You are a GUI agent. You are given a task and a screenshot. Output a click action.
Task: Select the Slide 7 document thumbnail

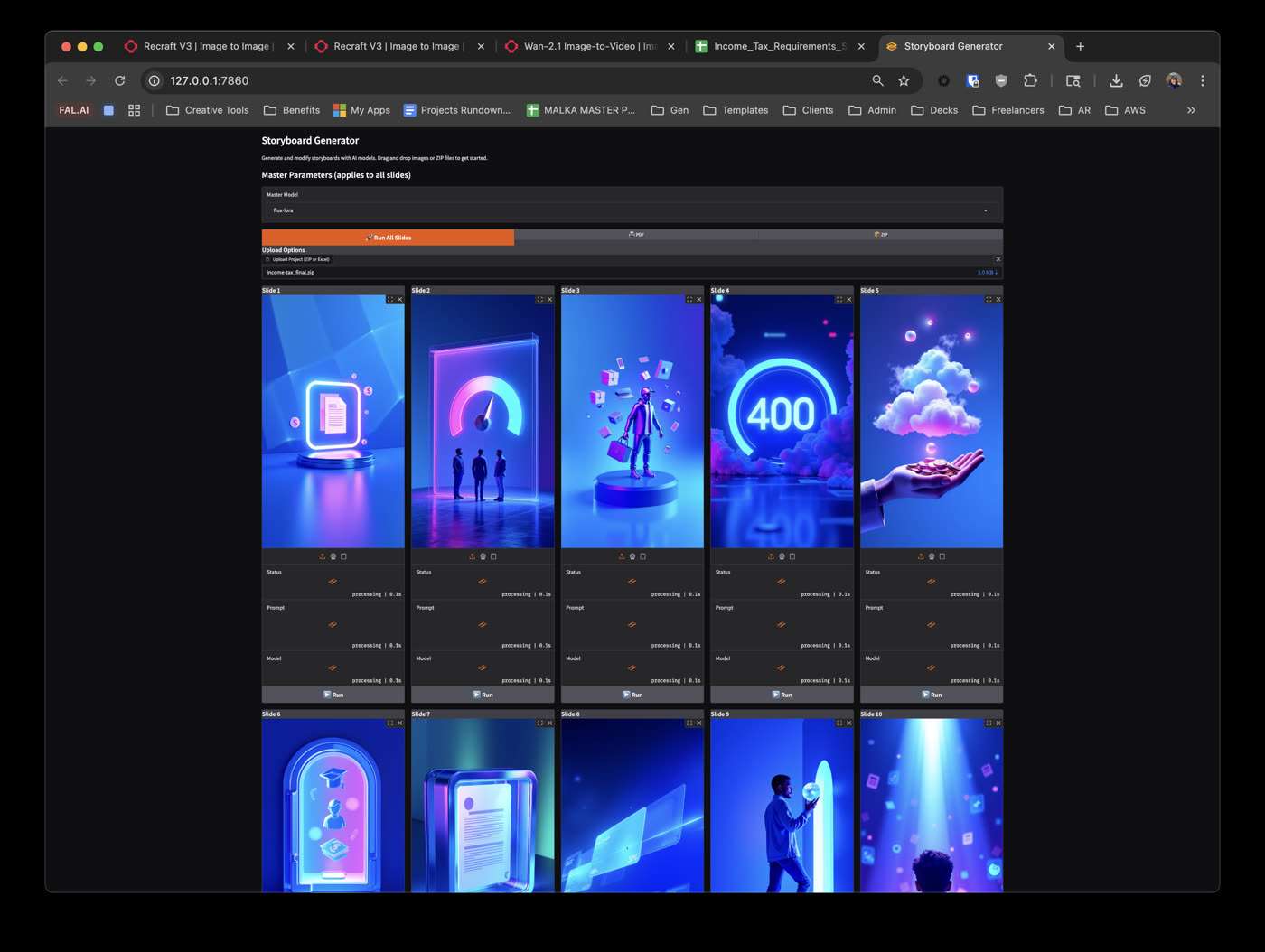[x=483, y=806]
